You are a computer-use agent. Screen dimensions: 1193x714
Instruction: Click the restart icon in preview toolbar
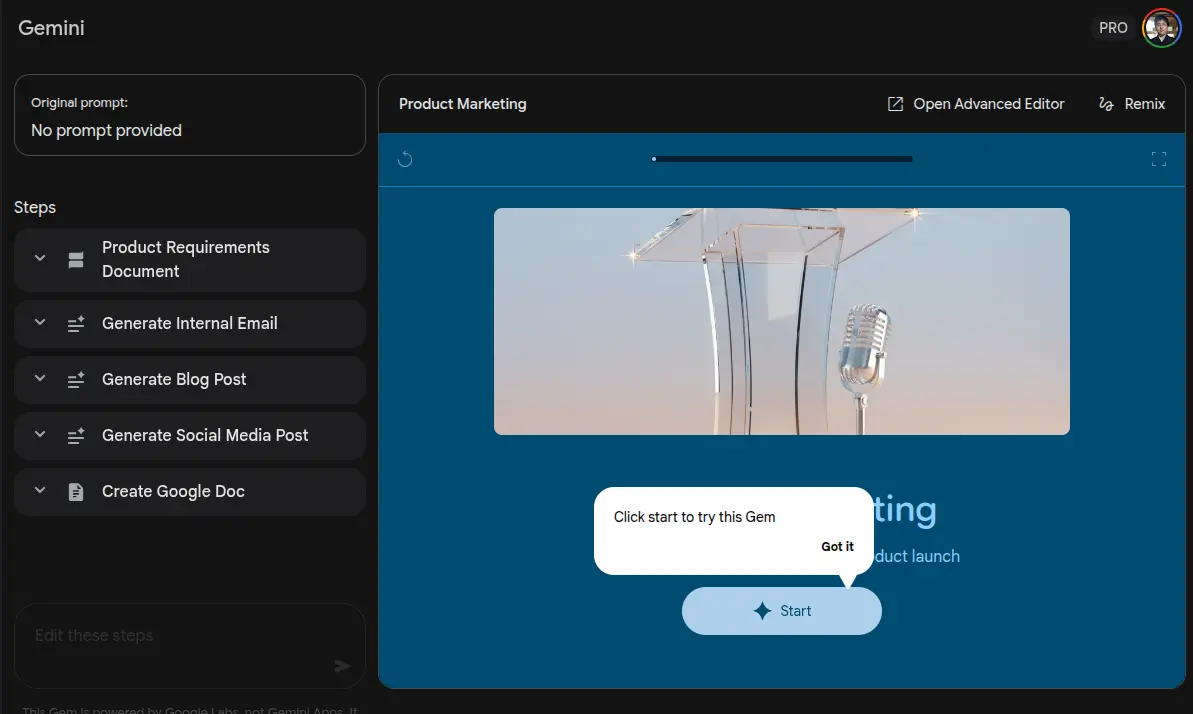click(405, 159)
